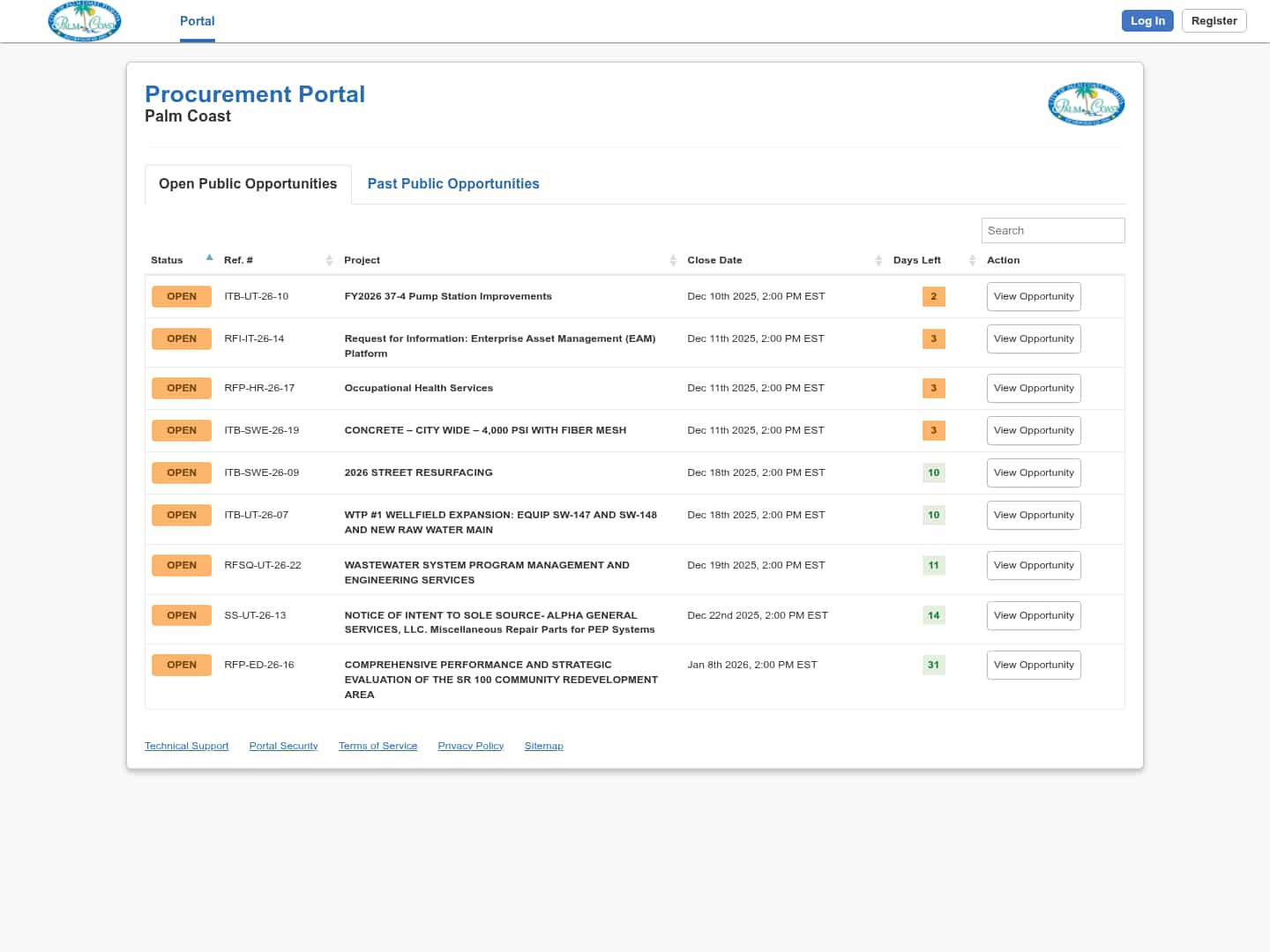Image resolution: width=1270 pixels, height=952 pixels.
Task: Click the OPEN status badge for ITB-UT-26-10
Action: [182, 296]
